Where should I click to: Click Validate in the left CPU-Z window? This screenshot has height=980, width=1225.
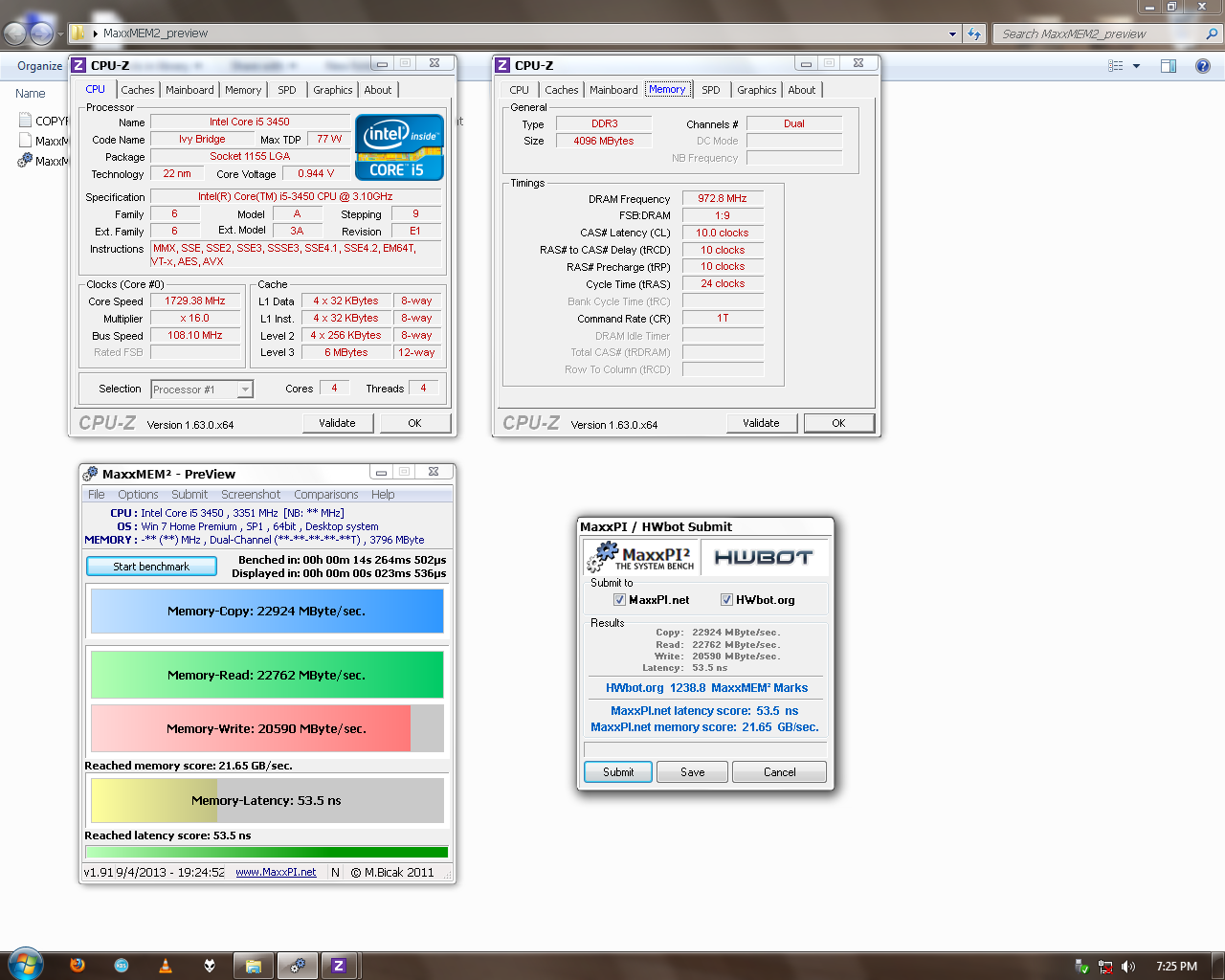click(337, 423)
